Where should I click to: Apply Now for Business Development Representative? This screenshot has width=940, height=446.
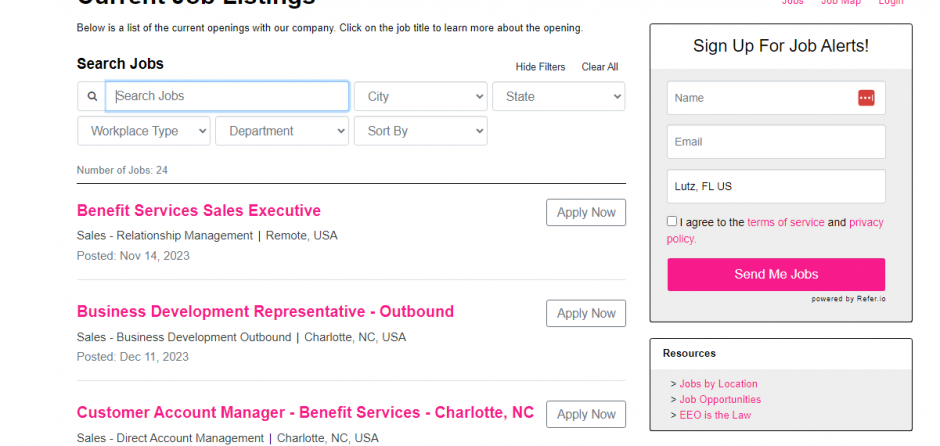pyautogui.click(x=586, y=314)
